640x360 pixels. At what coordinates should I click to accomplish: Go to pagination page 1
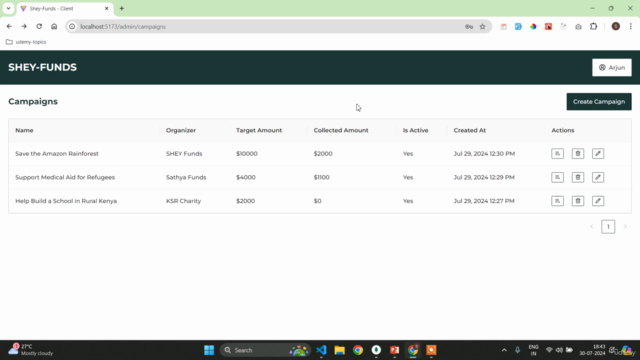point(608,227)
